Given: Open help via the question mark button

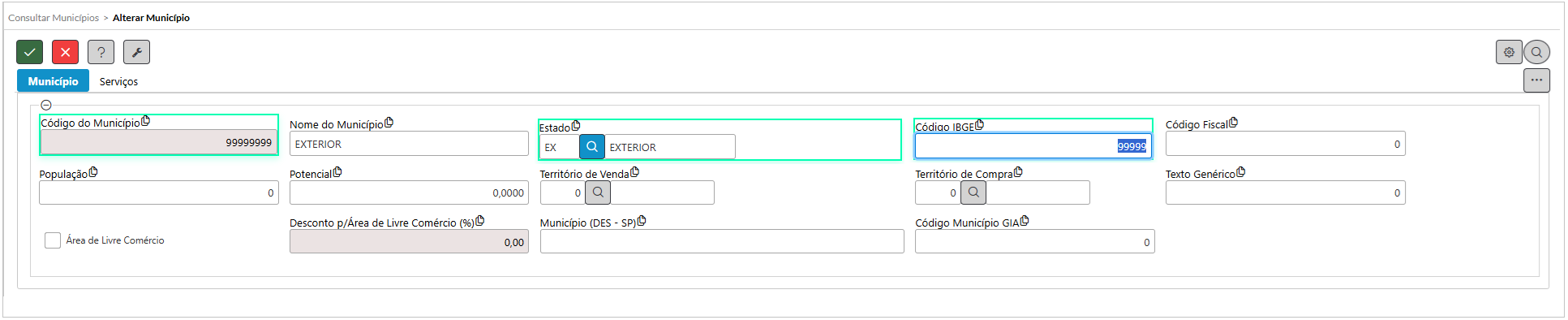Looking at the screenshot, I should [101, 52].
